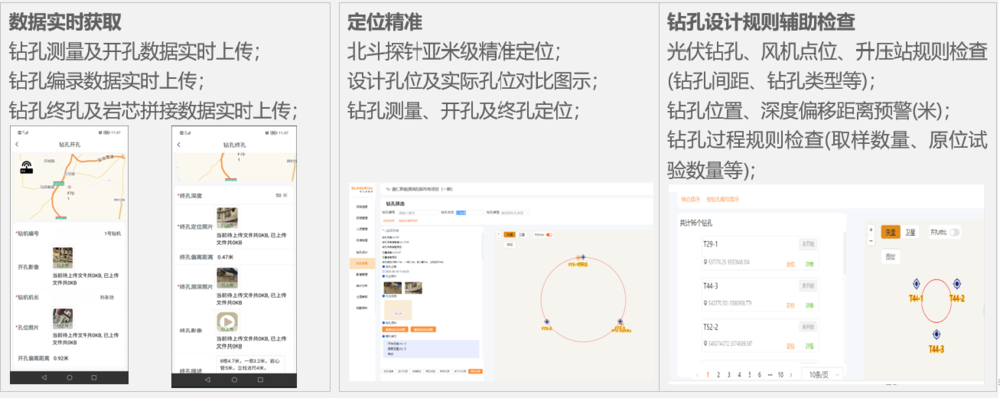1000x398 pixels.
Task: Click the FT2-2 borehole marker
Action: pyautogui.click(x=547, y=321)
